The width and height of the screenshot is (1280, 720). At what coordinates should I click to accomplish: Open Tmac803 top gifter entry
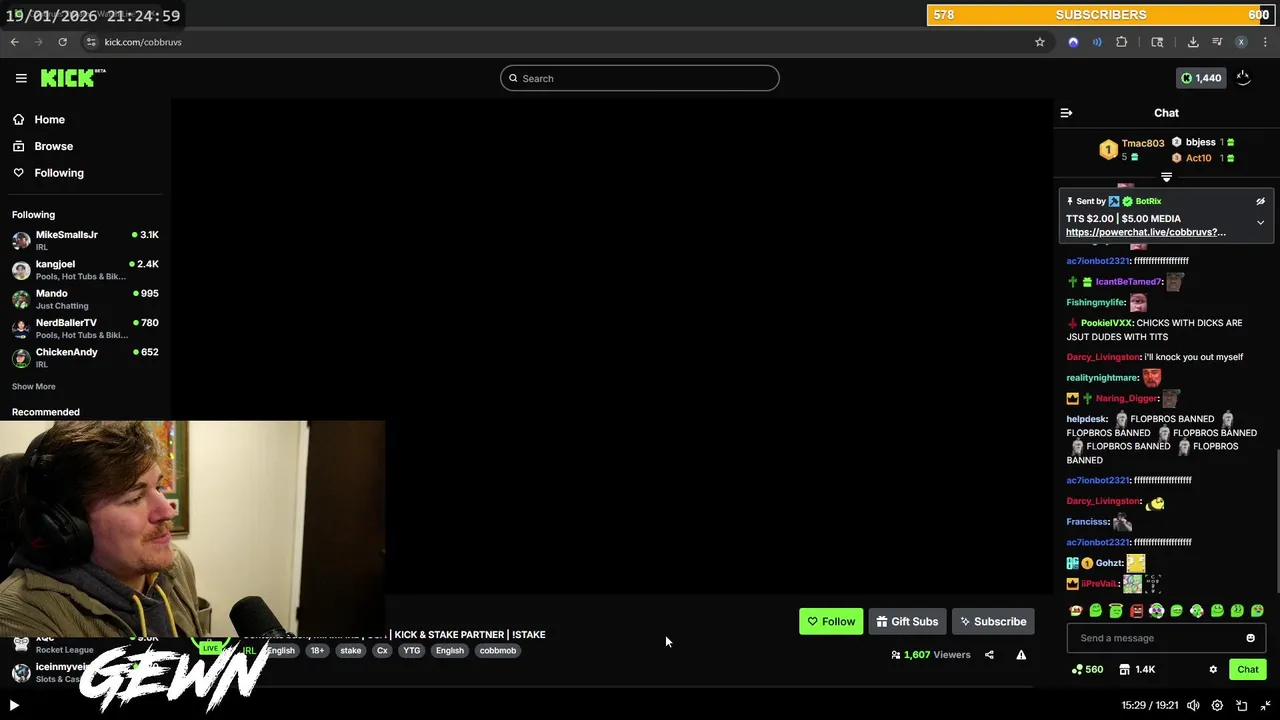click(1133, 149)
